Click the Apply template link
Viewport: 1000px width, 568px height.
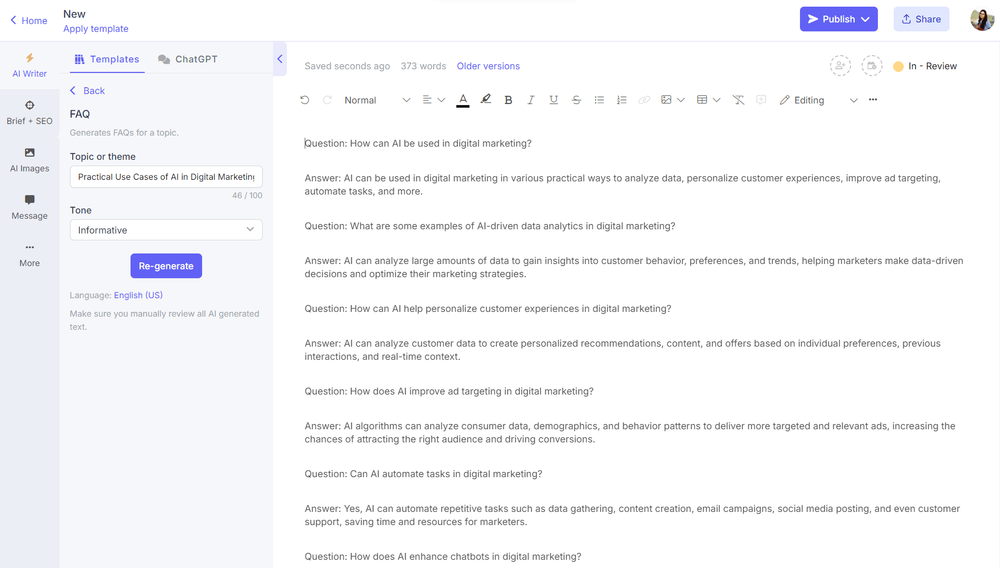coord(96,29)
